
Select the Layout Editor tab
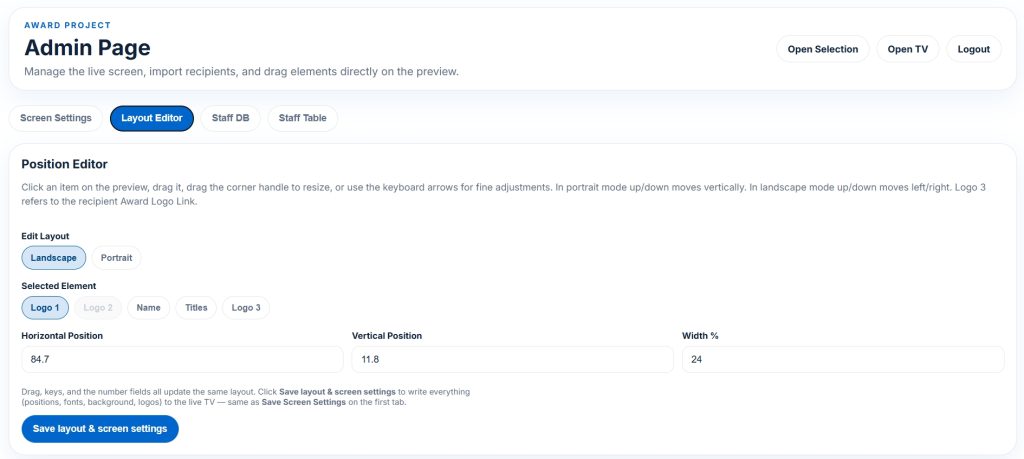152,118
